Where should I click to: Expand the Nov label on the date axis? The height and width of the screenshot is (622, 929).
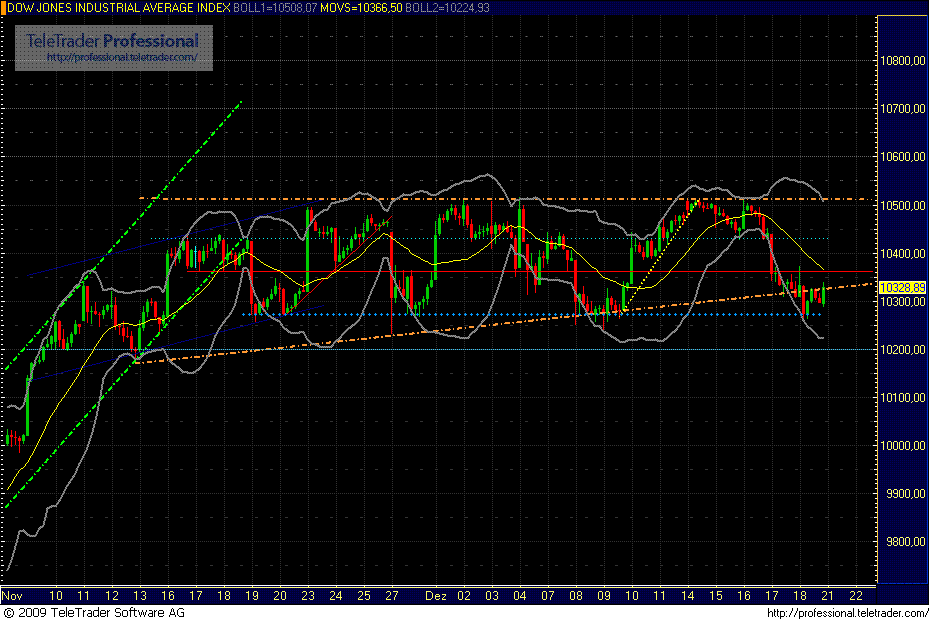tap(14, 595)
